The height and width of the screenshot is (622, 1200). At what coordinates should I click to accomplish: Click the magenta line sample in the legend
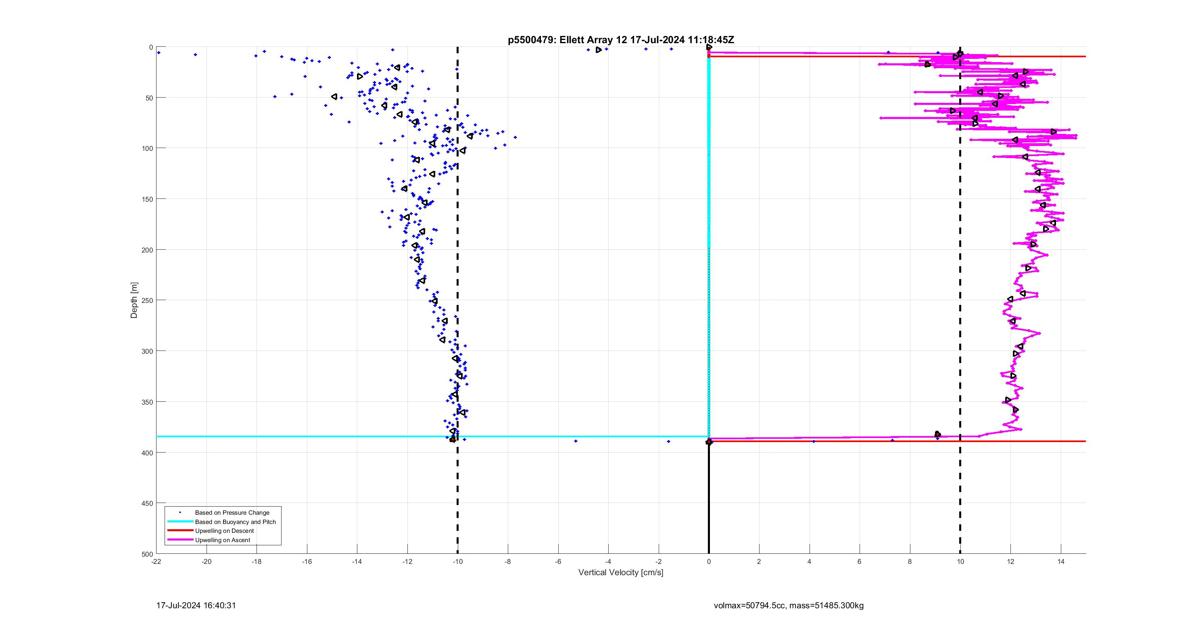click(180, 540)
